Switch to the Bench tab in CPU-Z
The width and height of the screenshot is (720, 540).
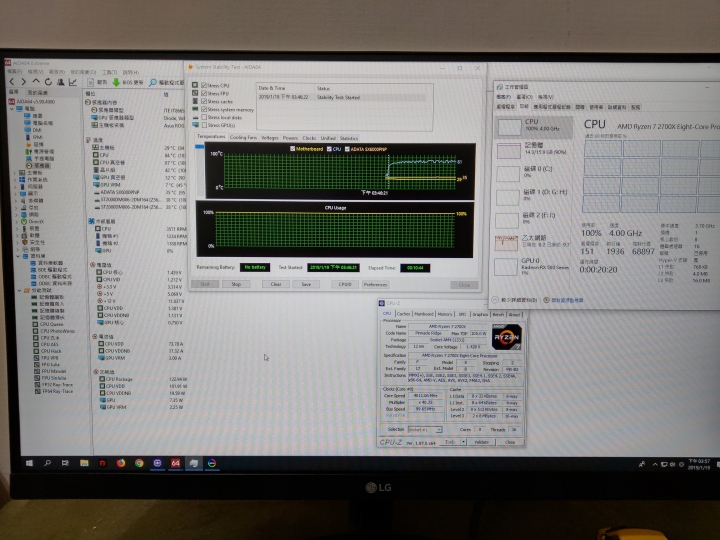[498, 314]
